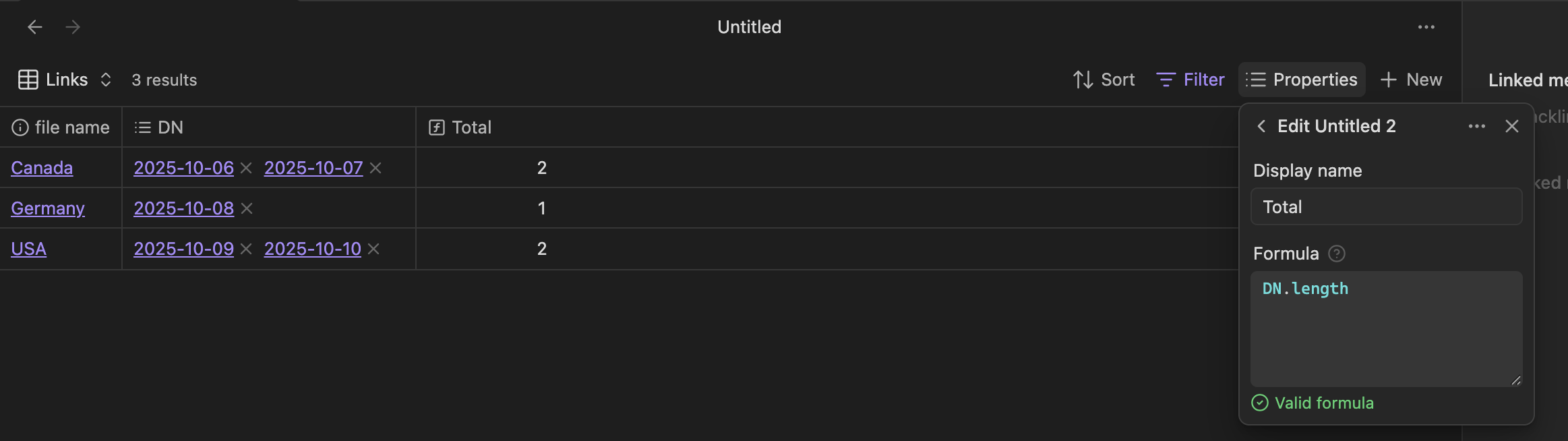Remove the 2025-10-08 tag from Germany
1568x441 pixels.
247,209
